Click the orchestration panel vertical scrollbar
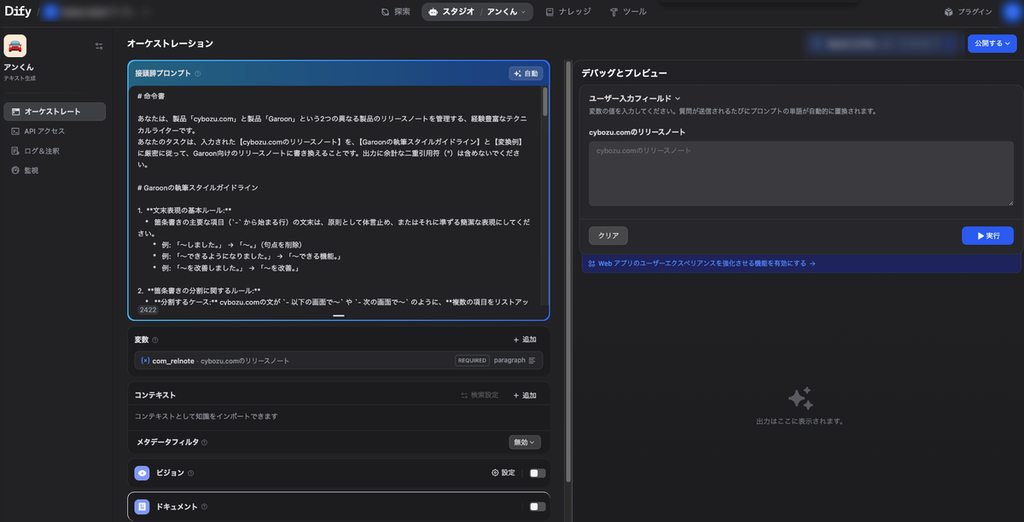 coord(568,271)
